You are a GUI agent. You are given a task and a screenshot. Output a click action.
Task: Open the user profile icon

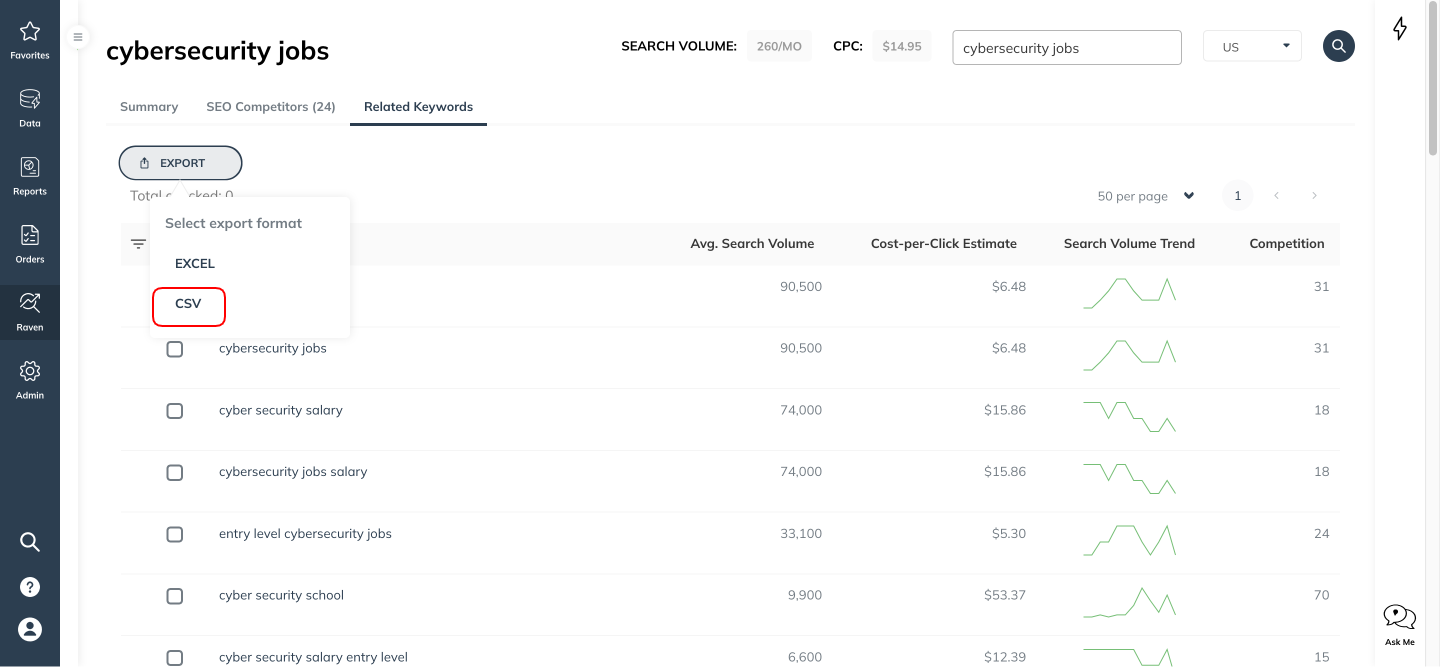coord(30,629)
